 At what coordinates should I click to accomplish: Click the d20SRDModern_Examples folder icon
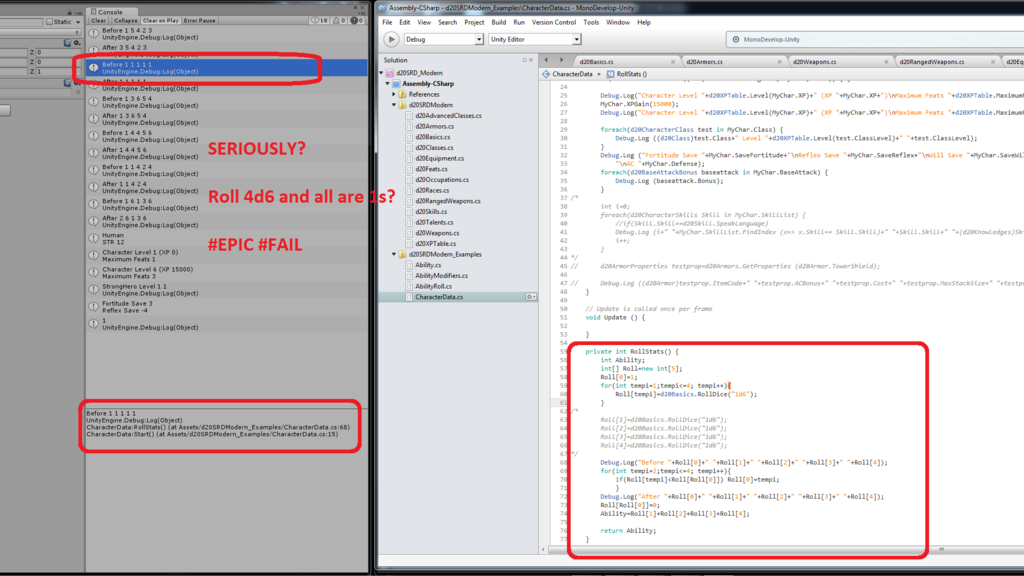pos(403,255)
